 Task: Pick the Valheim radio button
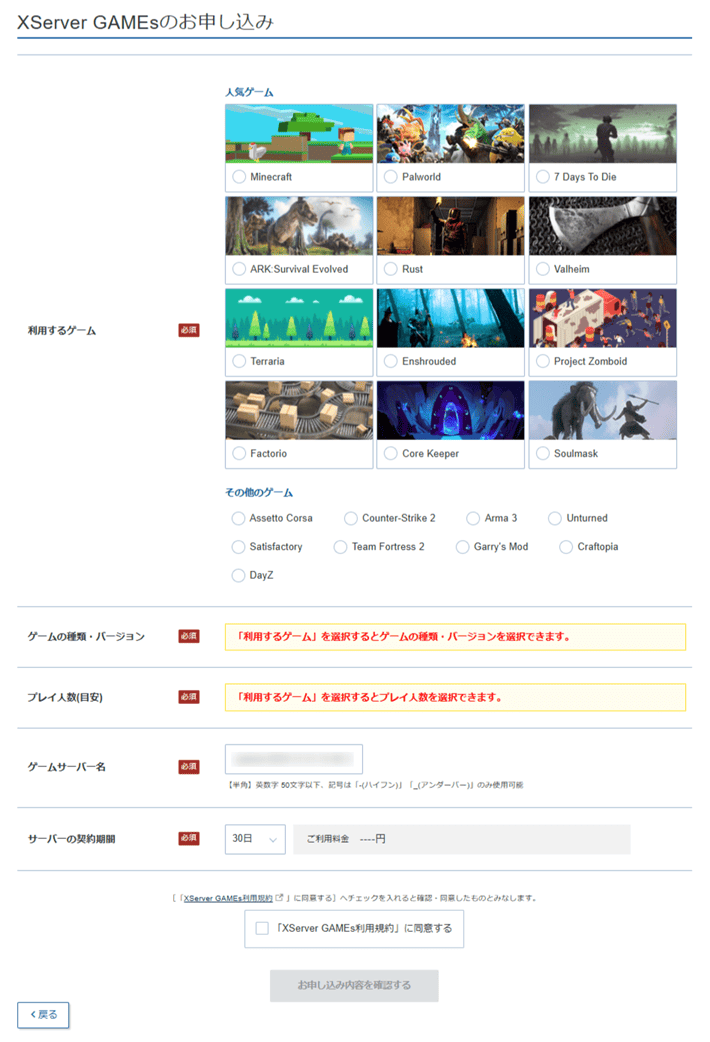[542, 269]
